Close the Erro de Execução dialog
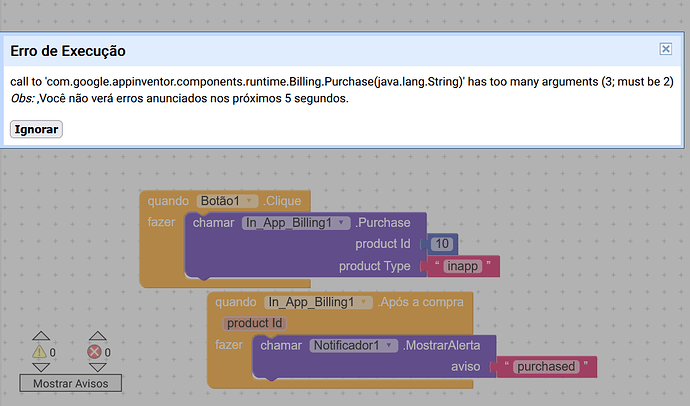 point(665,49)
